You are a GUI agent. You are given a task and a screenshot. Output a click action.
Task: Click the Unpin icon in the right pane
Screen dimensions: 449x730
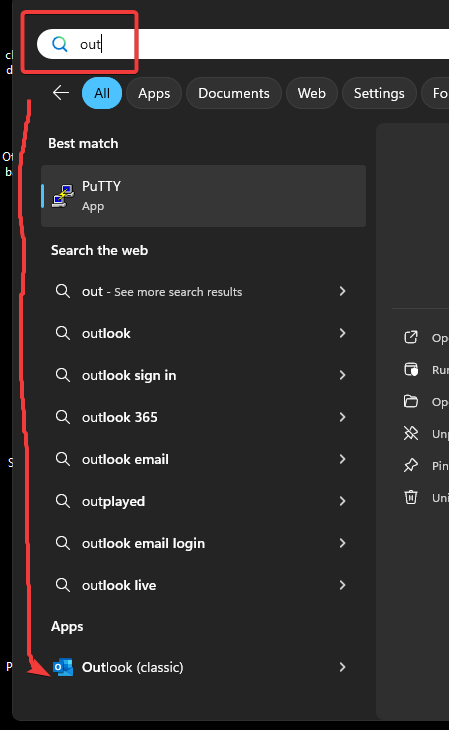pyautogui.click(x=411, y=433)
